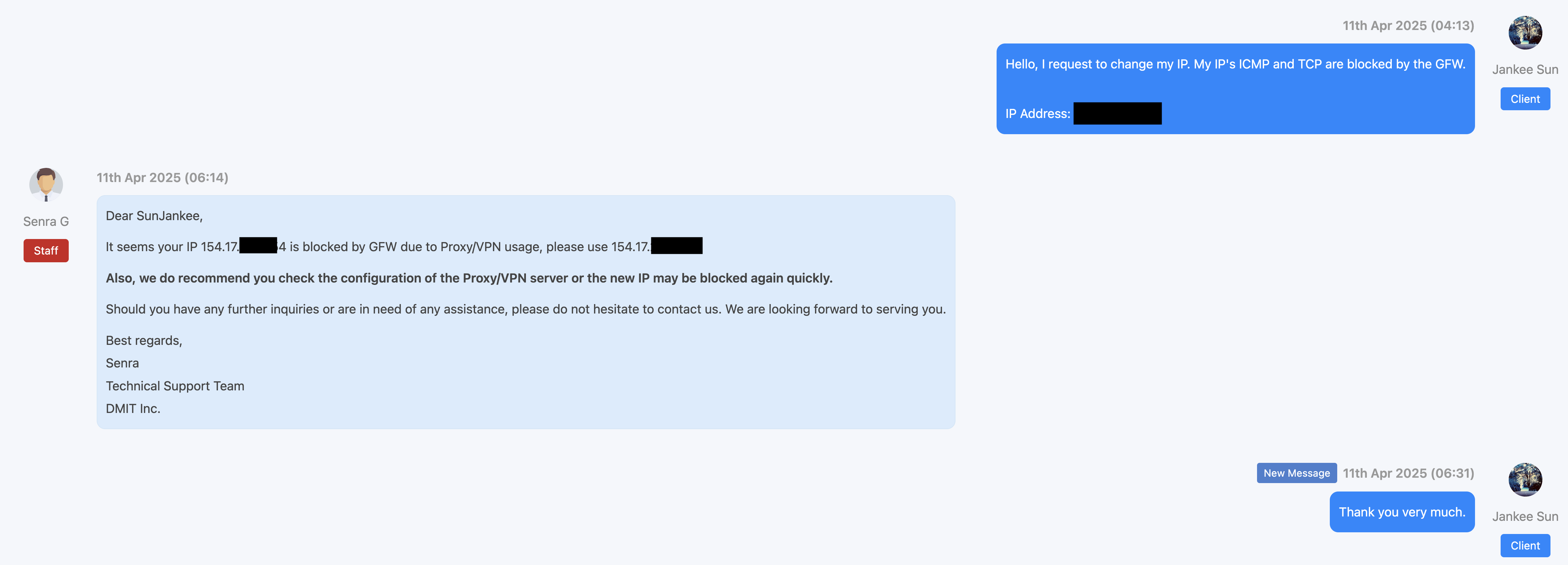Click the Client badge under the 04:13 message author
The height and width of the screenshot is (565, 1568).
click(1525, 99)
